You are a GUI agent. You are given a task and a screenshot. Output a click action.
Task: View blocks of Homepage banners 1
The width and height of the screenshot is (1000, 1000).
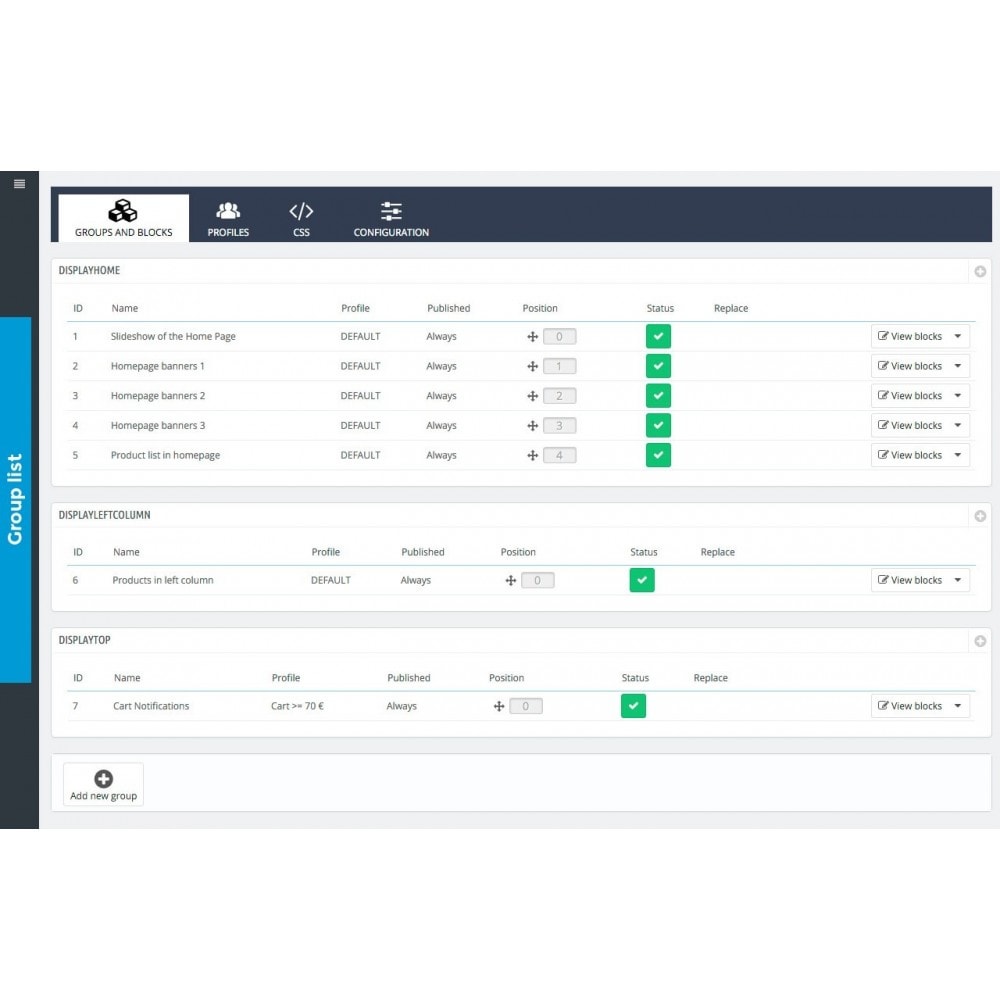[909, 366]
